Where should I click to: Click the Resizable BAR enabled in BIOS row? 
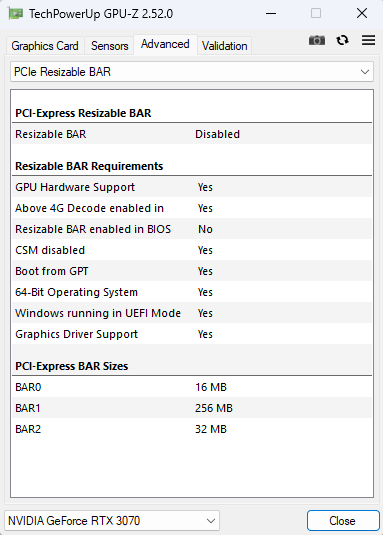pyautogui.click(x=192, y=229)
